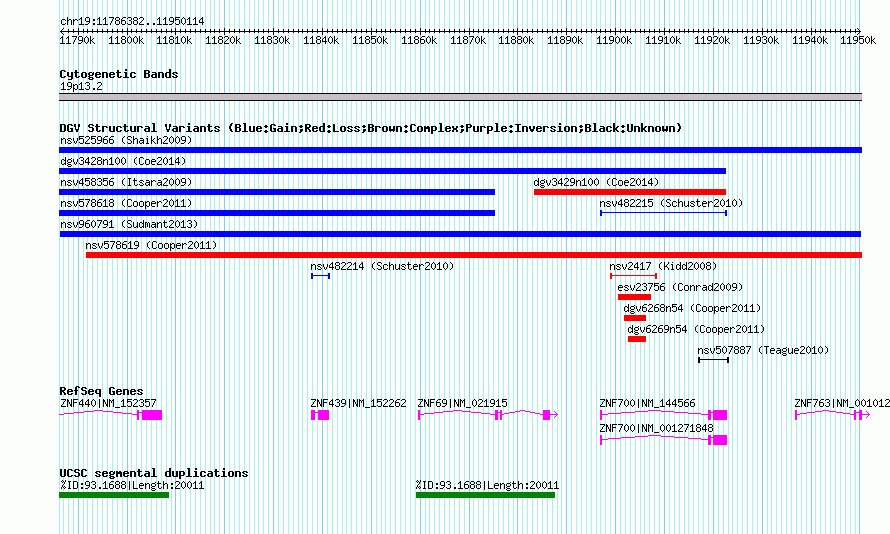This screenshot has width=890, height=534.
Task: Click the 11950k ruler label
Action: pyautogui.click(x=858, y=40)
